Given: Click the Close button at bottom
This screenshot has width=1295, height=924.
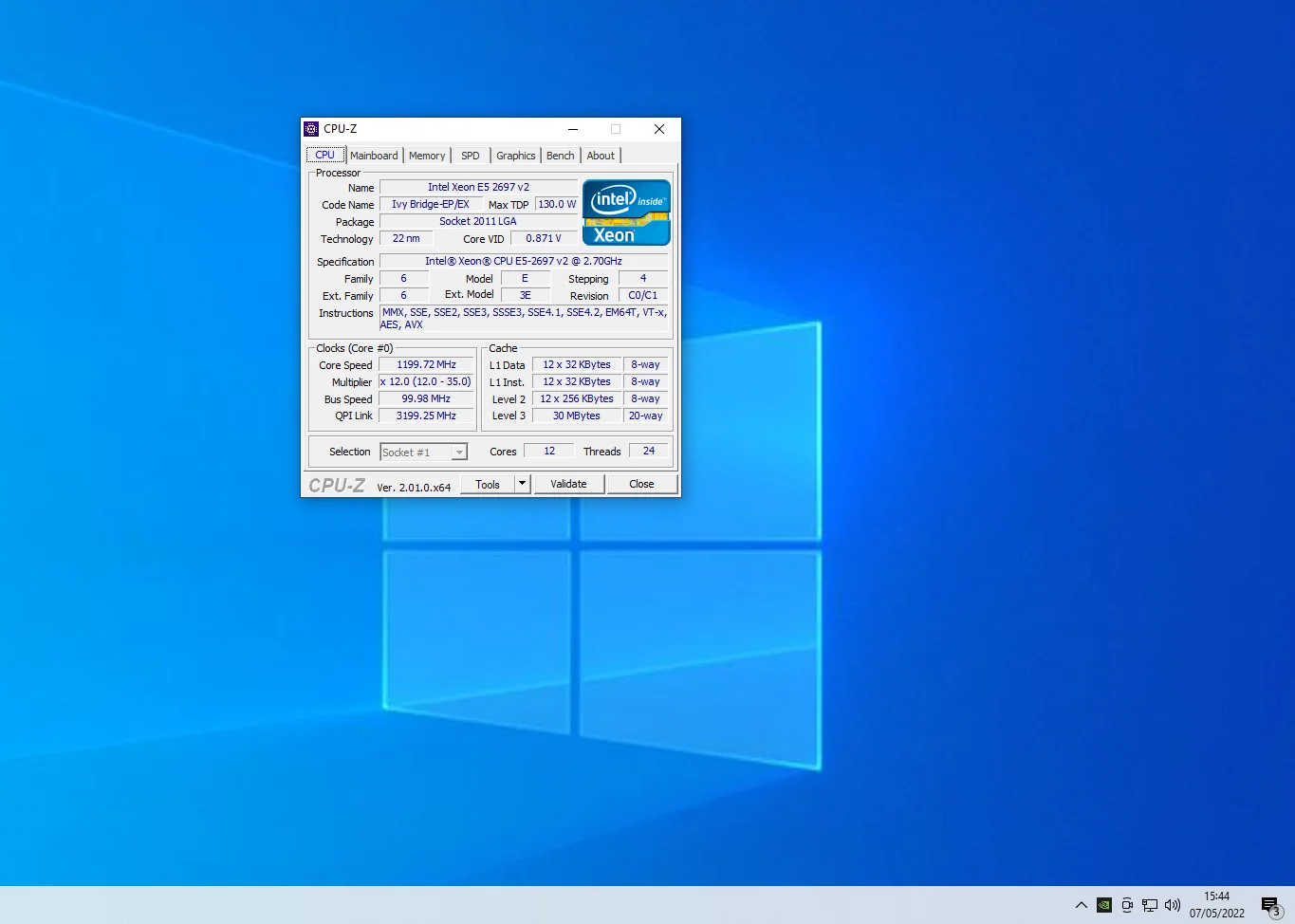Looking at the screenshot, I should pos(641,484).
